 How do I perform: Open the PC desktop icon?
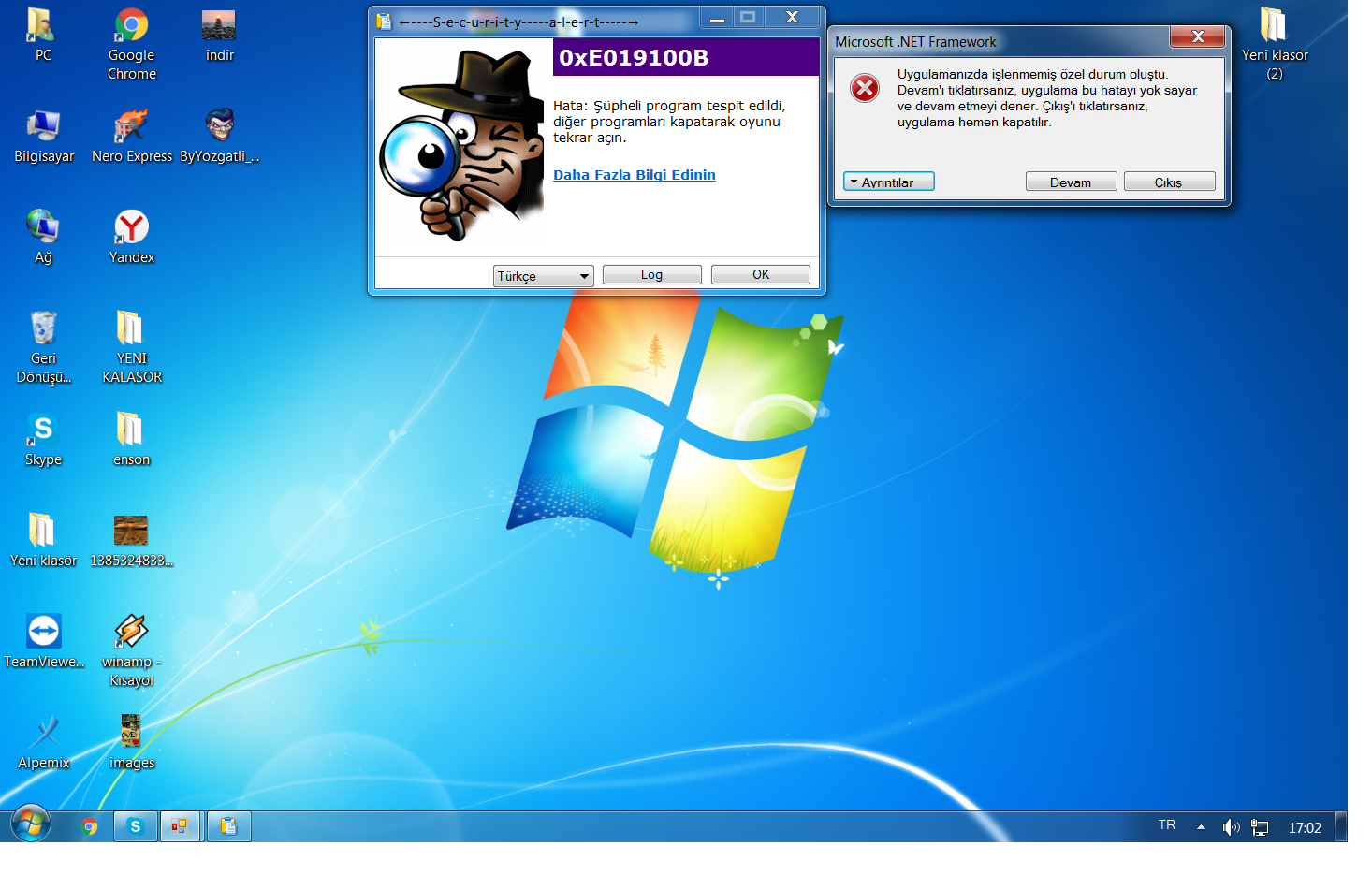pyautogui.click(x=43, y=35)
